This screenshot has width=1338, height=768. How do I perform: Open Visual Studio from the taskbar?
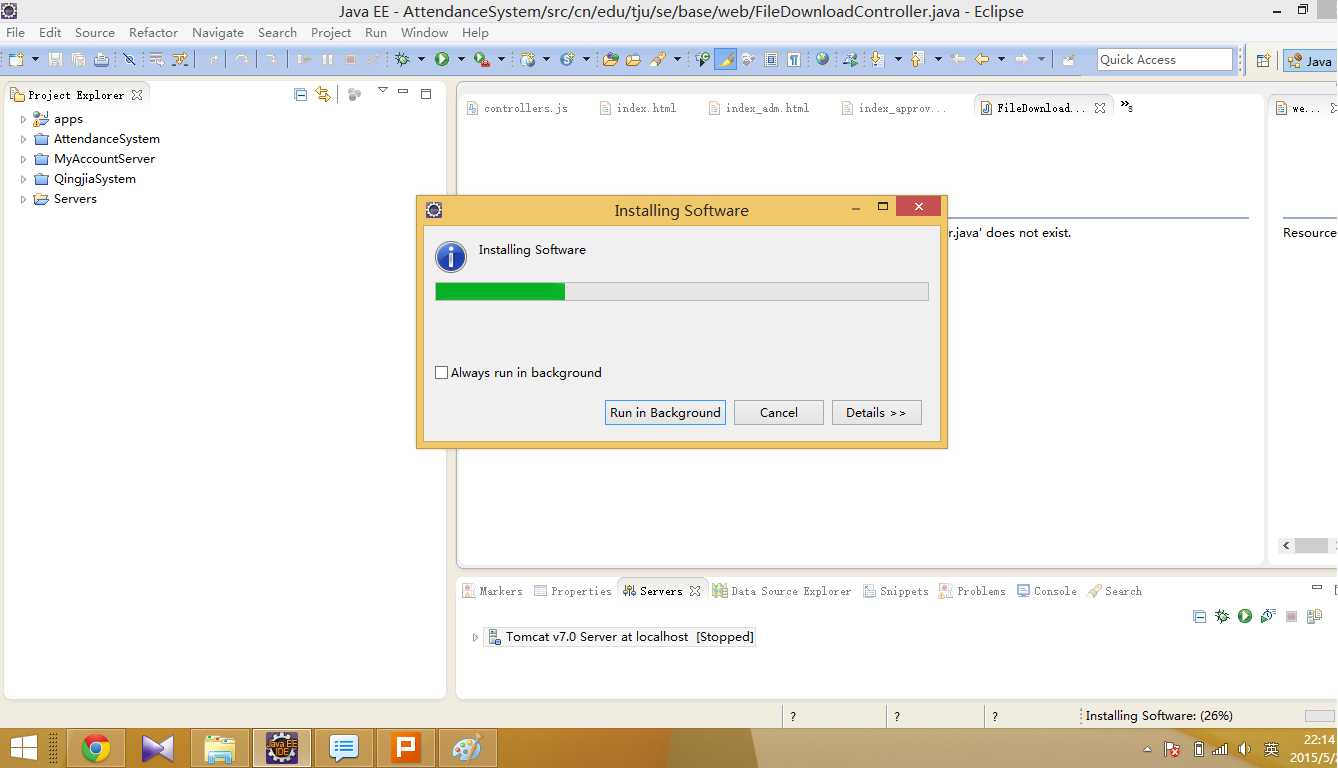[x=158, y=748]
